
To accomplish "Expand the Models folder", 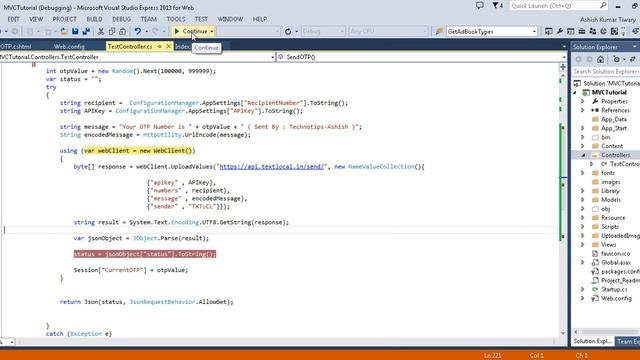I will tap(583, 200).
